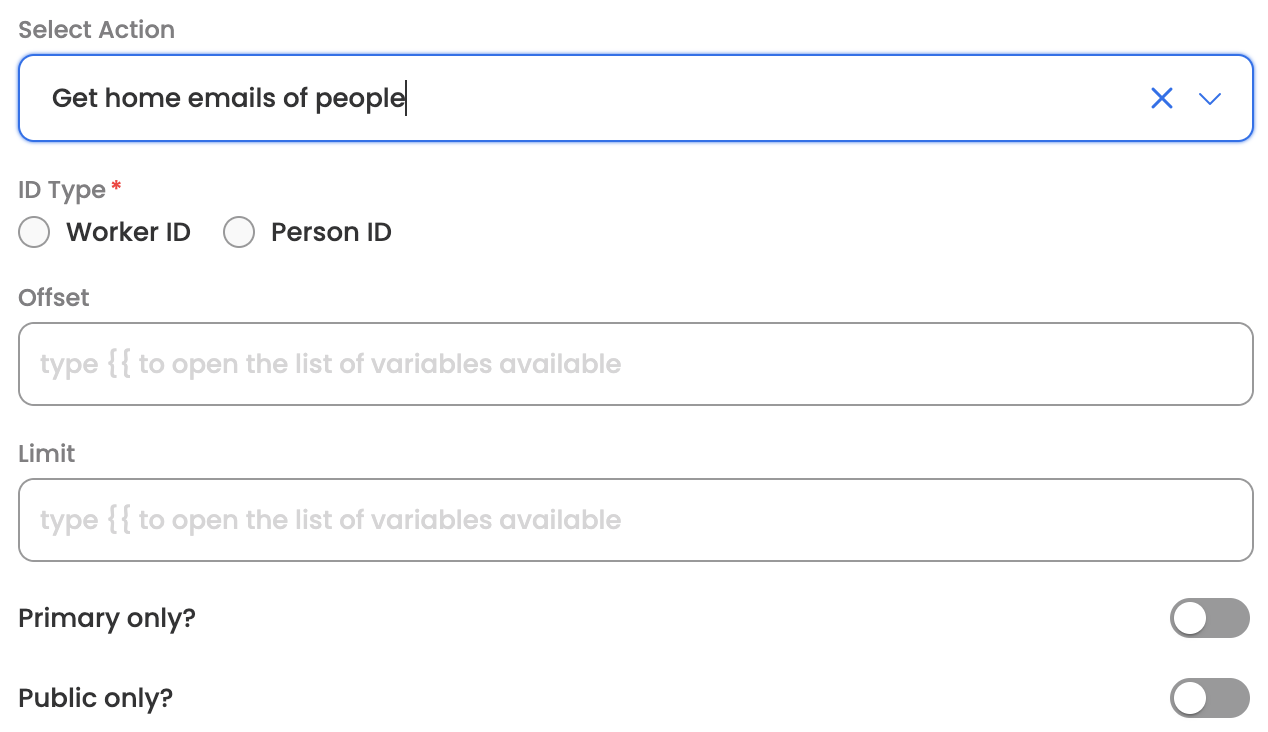Click the 'Select Action' field label
Viewport: 1268px width, 732px height.
96,30
